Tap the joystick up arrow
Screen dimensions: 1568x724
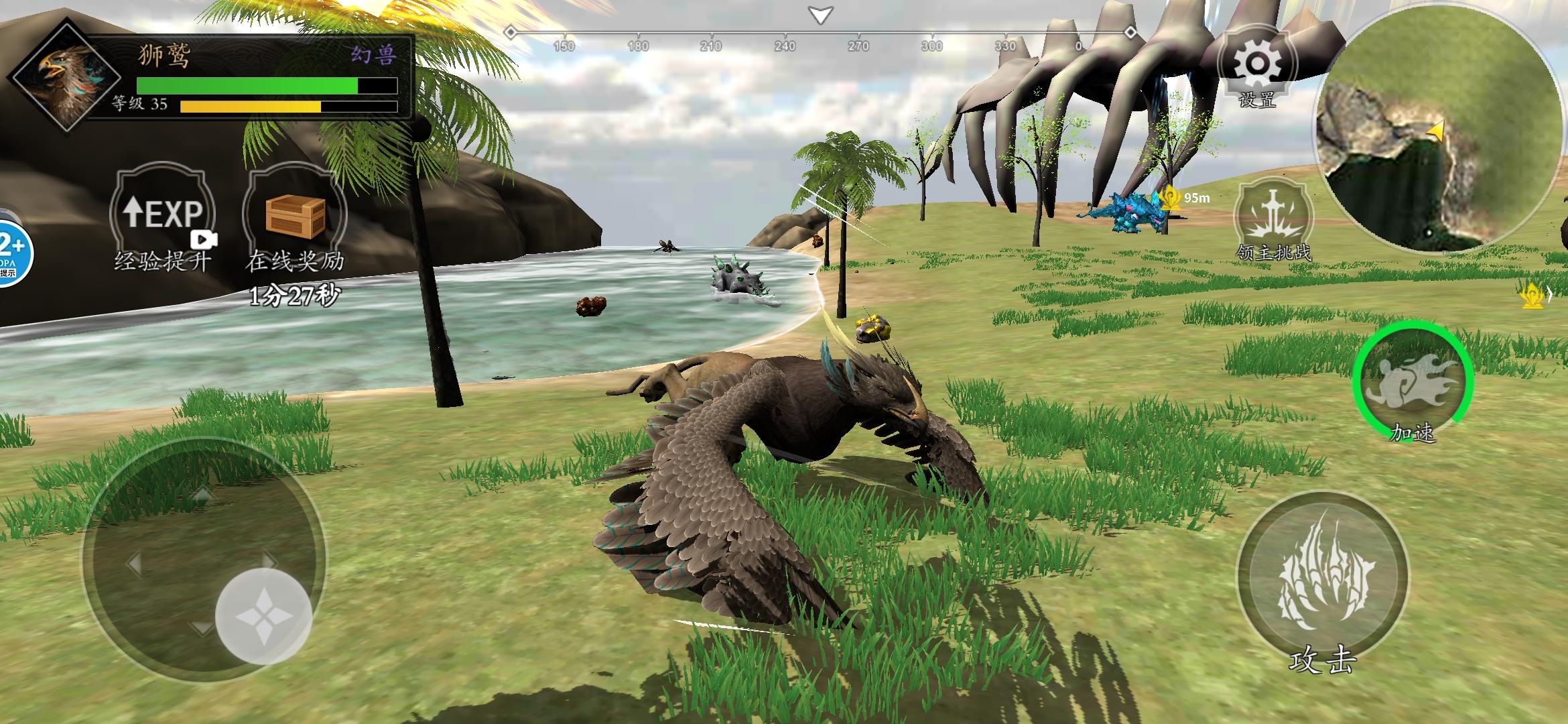click(204, 495)
